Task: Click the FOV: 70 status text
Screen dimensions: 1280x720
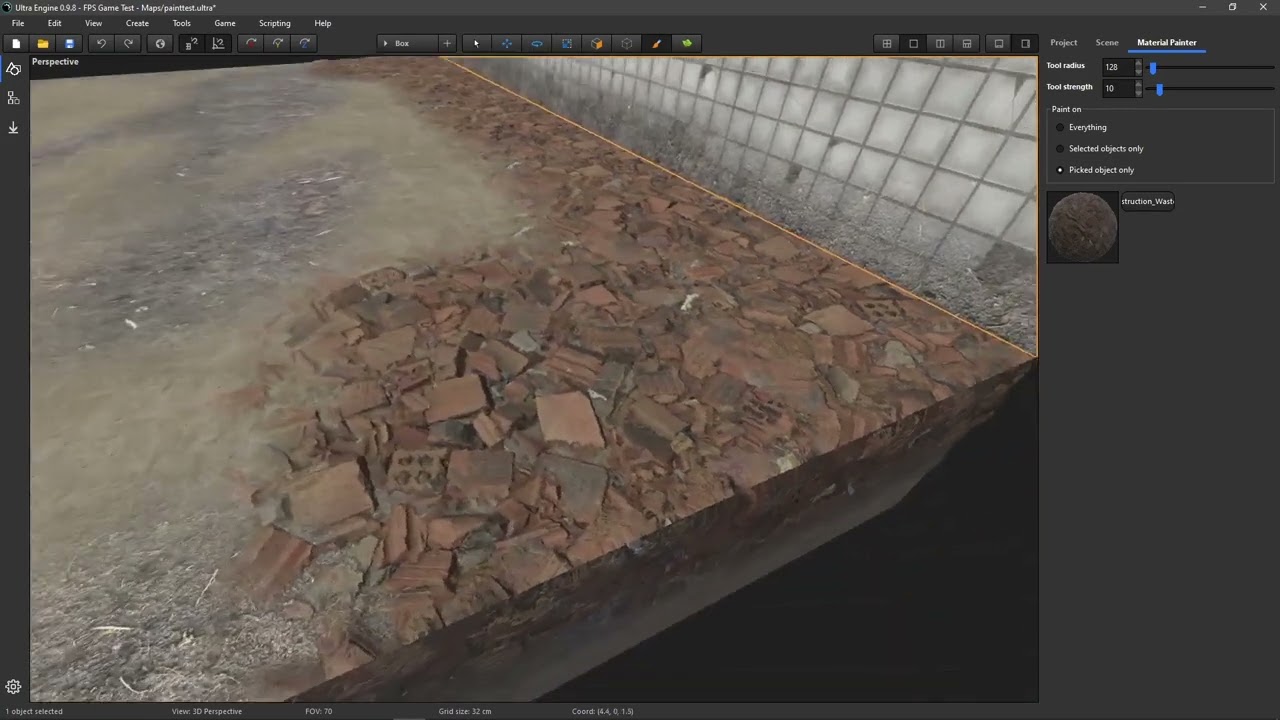Action: point(318,711)
